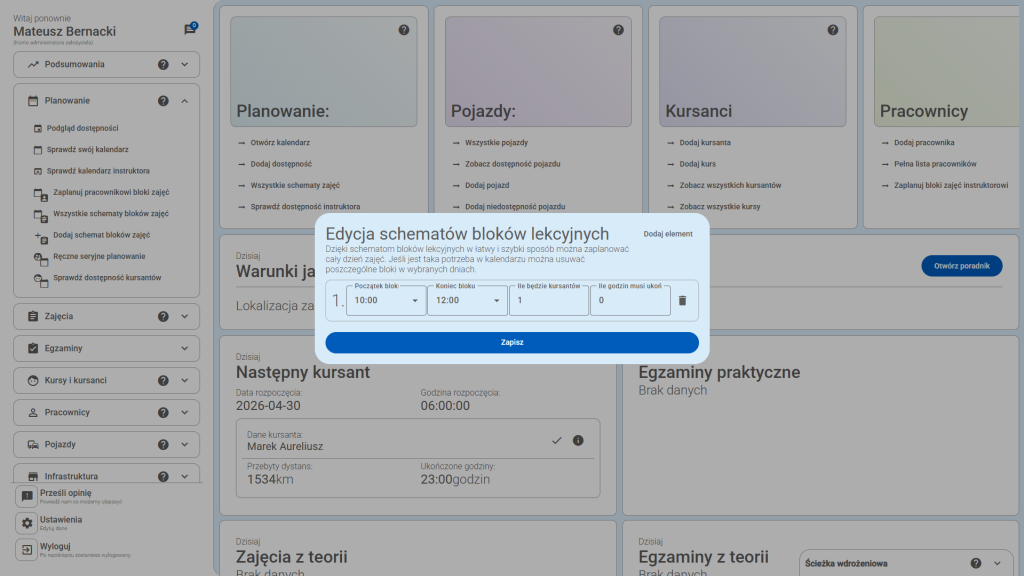Click the Otwórz poradnik button
Screen dimensions: 1024x576
(961, 266)
